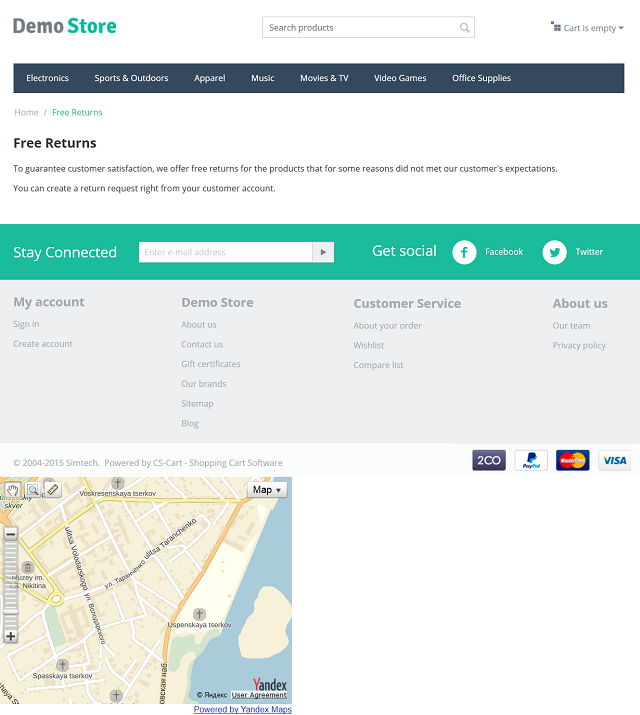The height and width of the screenshot is (715, 640).
Task: Click the Enter e-mail address field
Action: pos(226,252)
